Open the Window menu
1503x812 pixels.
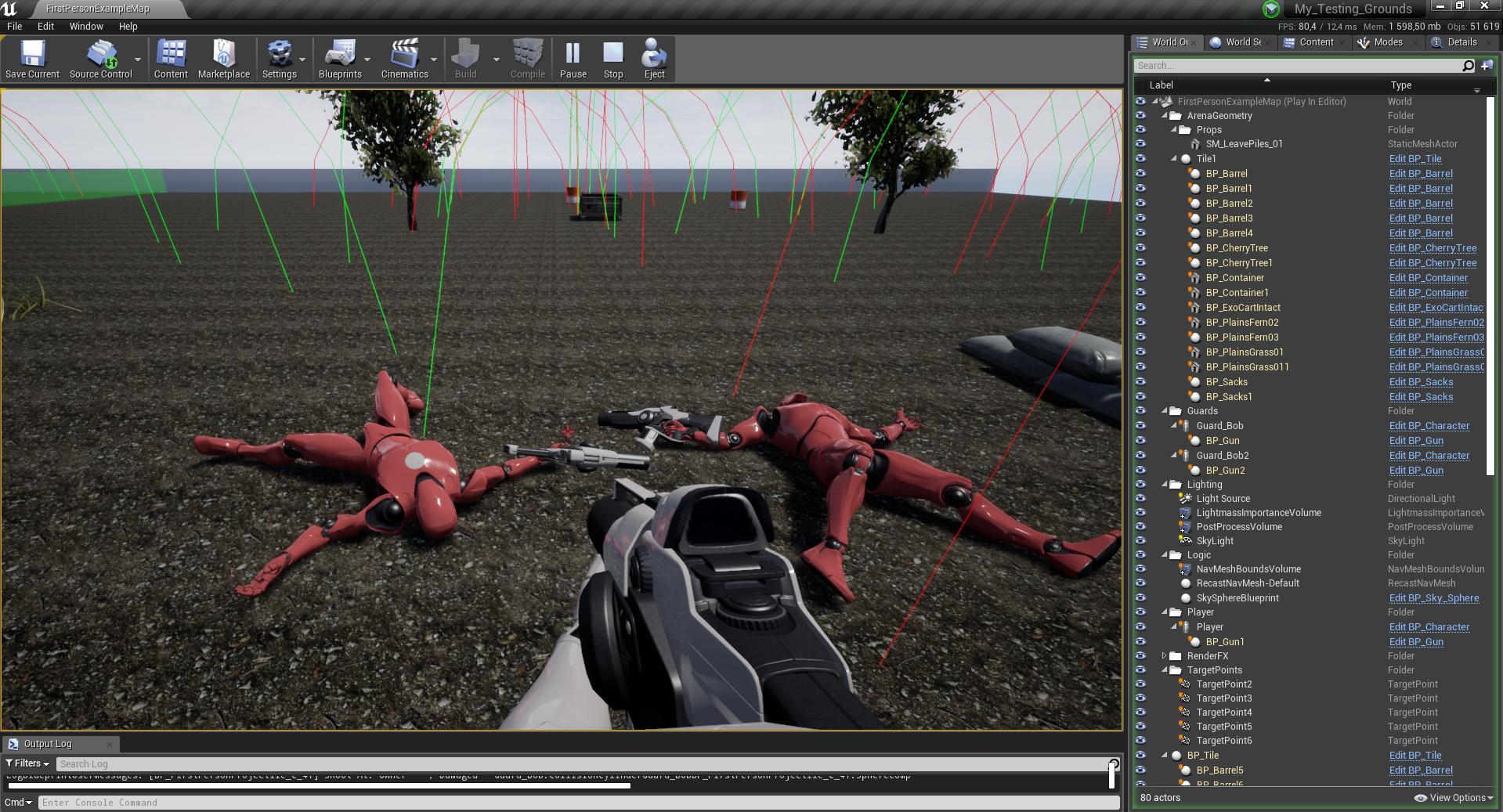[86, 27]
